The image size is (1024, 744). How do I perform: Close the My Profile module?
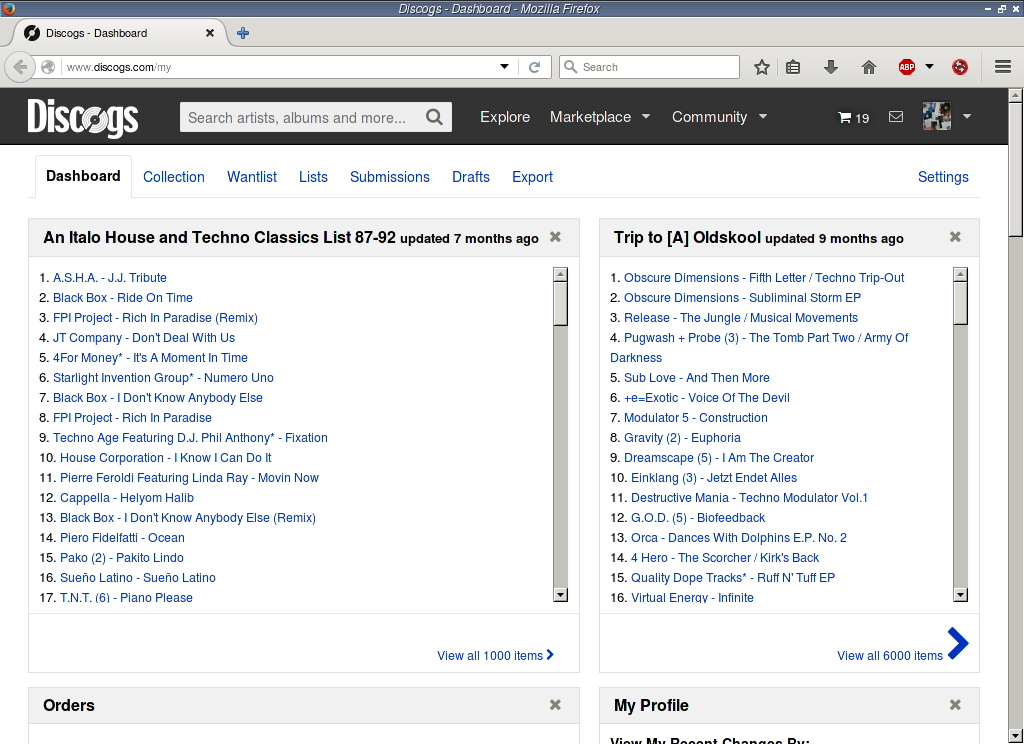pos(955,705)
